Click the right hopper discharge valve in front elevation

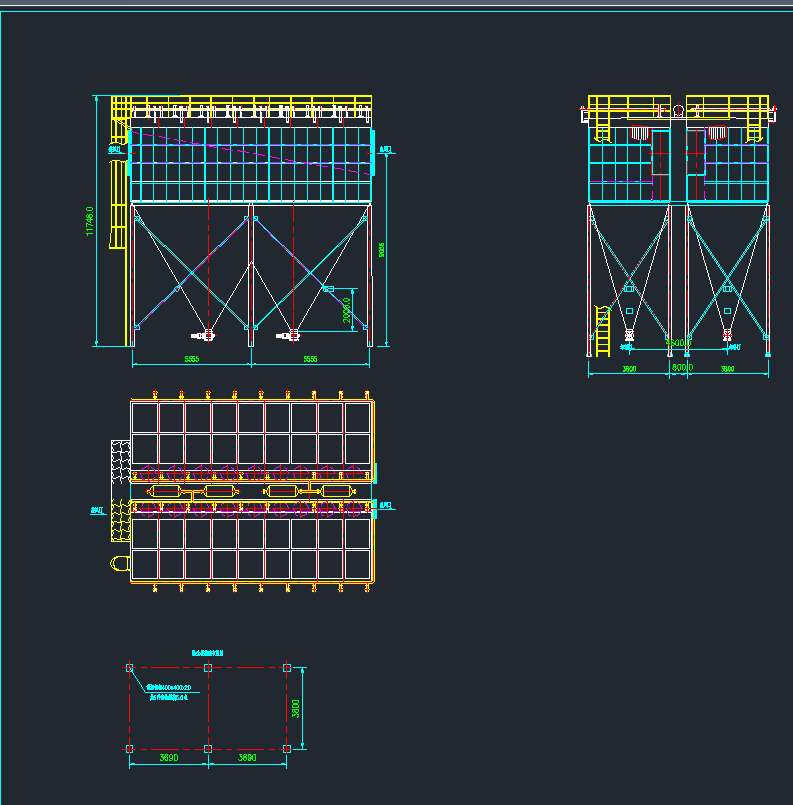tap(294, 333)
